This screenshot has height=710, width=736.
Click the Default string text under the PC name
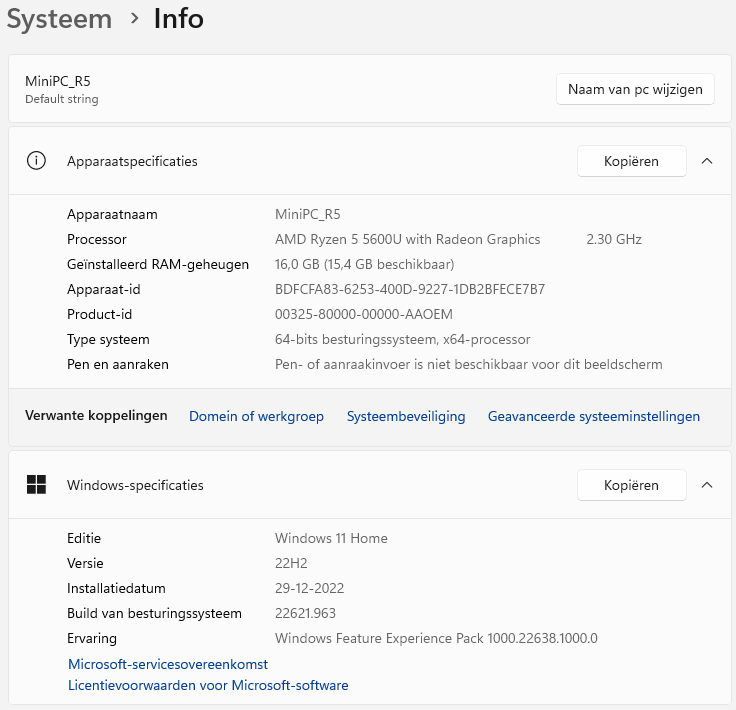[x=62, y=99]
